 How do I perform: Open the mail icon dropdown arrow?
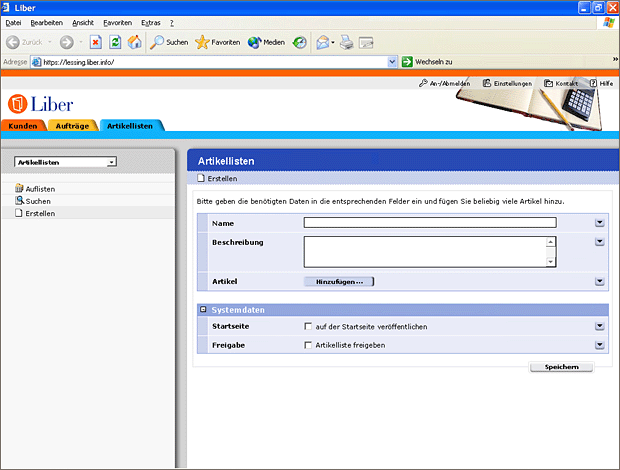click(333, 42)
